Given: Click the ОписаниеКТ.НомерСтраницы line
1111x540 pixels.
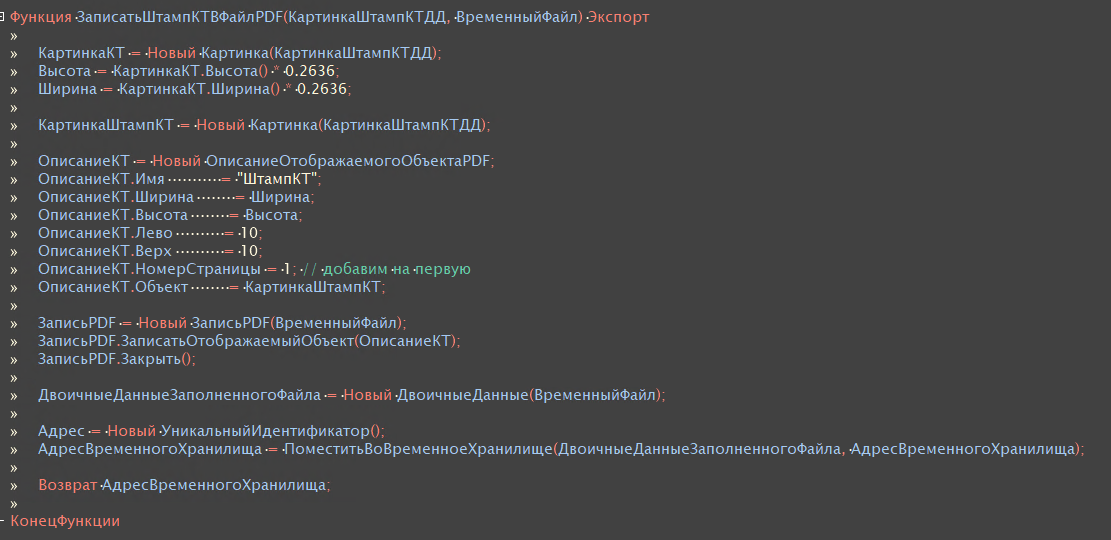Looking at the screenshot, I should tap(254, 269).
